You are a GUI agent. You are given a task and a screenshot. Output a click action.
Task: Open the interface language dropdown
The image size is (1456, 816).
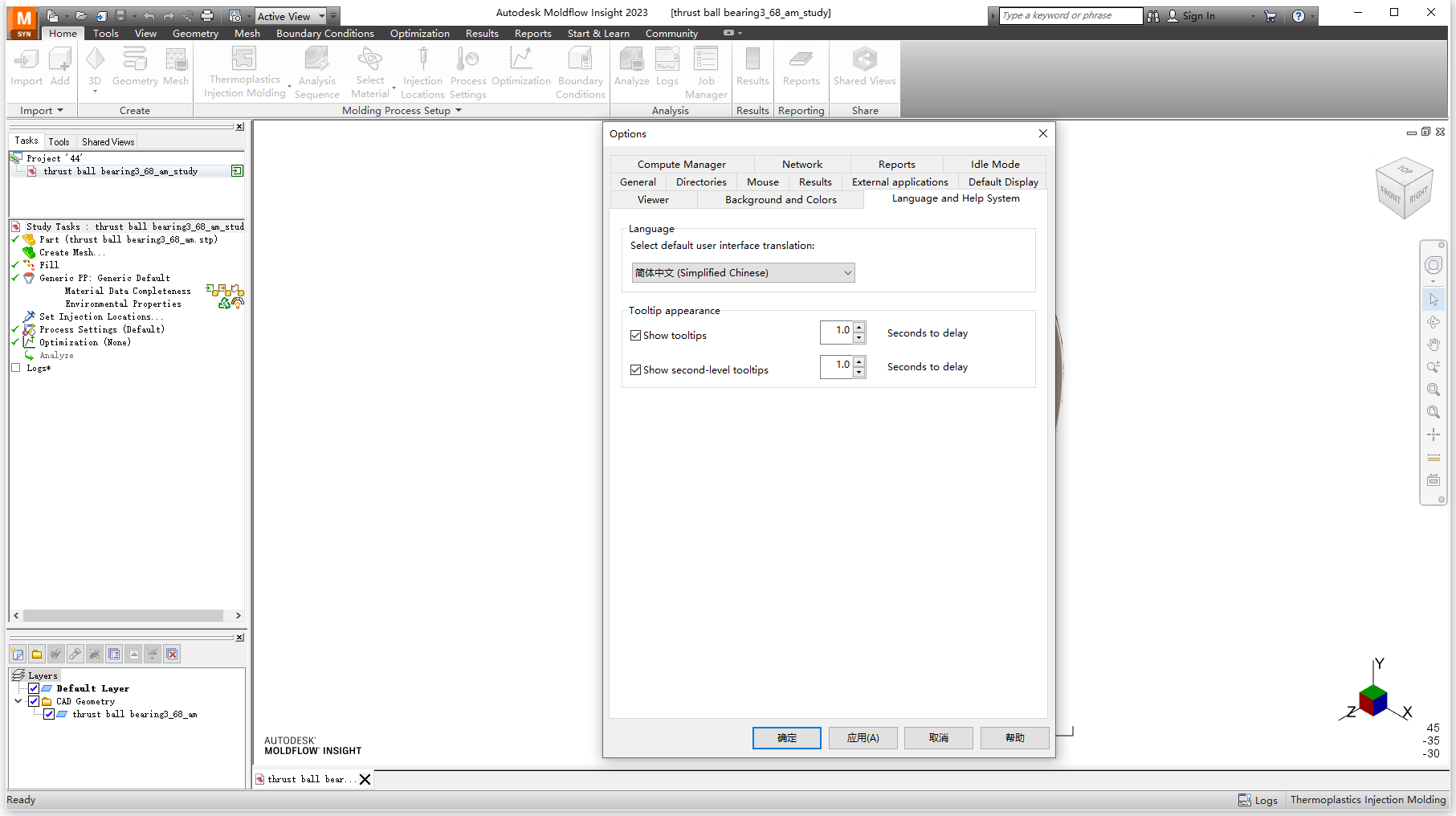pyautogui.click(x=743, y=273)
